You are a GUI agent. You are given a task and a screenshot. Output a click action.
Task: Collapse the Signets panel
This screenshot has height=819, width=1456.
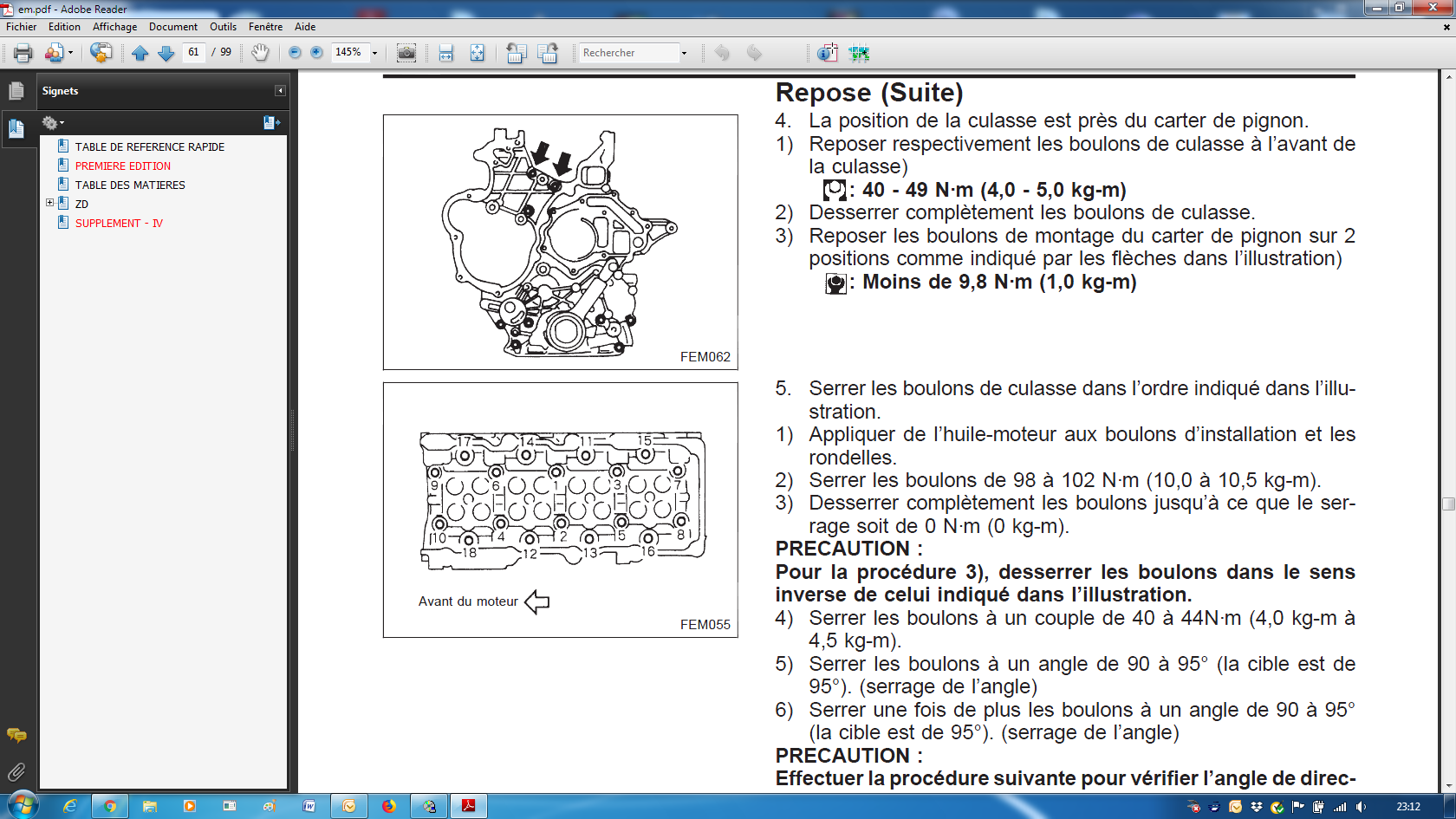(x=280, y=91)
